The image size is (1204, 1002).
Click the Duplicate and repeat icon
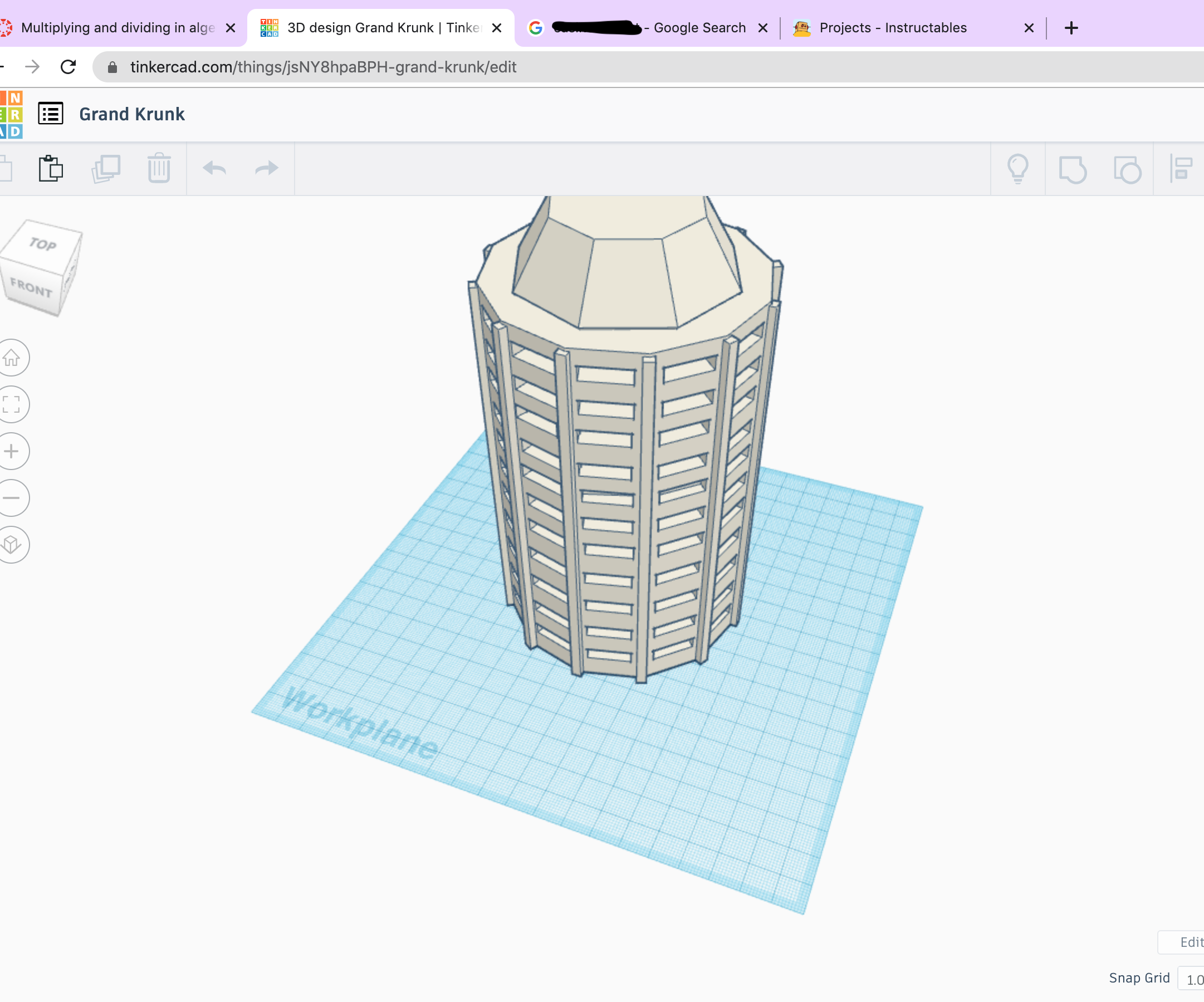[x=106, y=169]
